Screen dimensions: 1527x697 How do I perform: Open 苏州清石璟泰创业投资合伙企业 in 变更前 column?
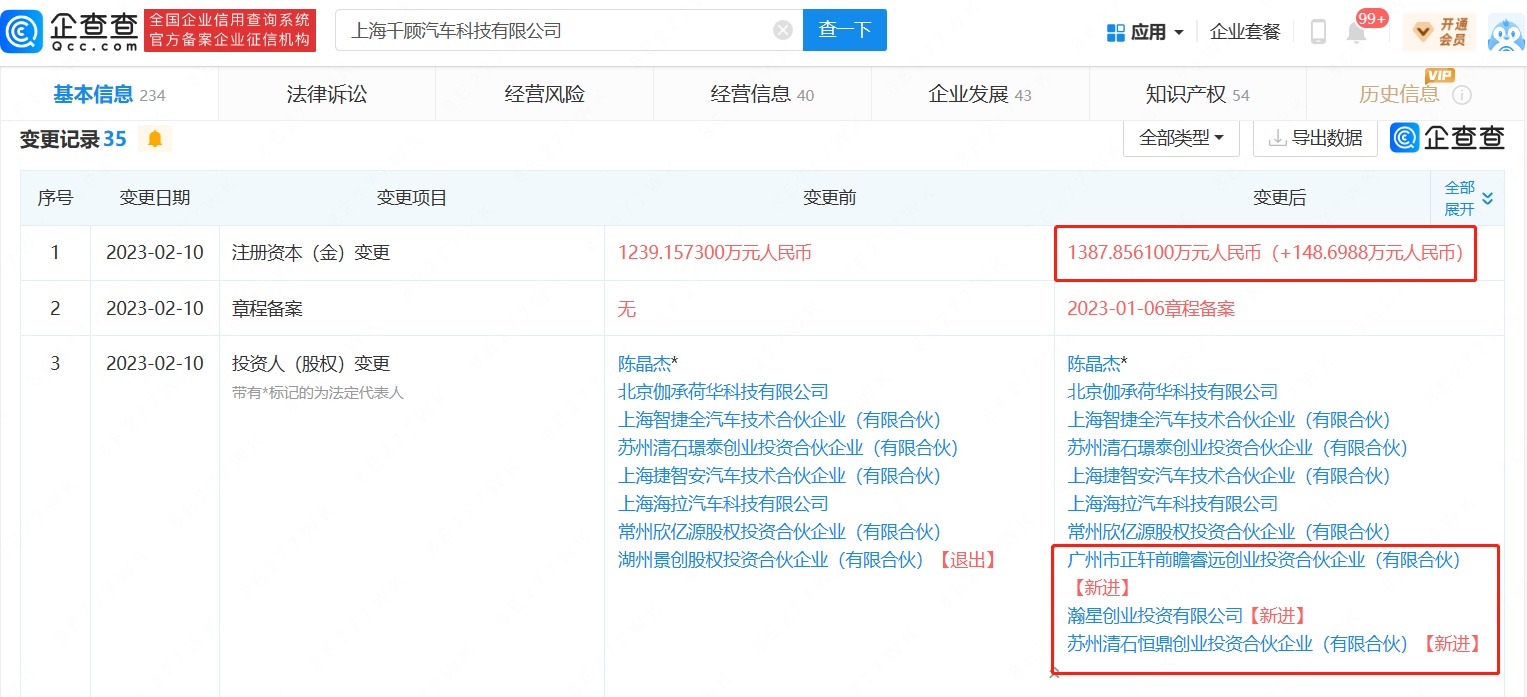tap(788, 448)
